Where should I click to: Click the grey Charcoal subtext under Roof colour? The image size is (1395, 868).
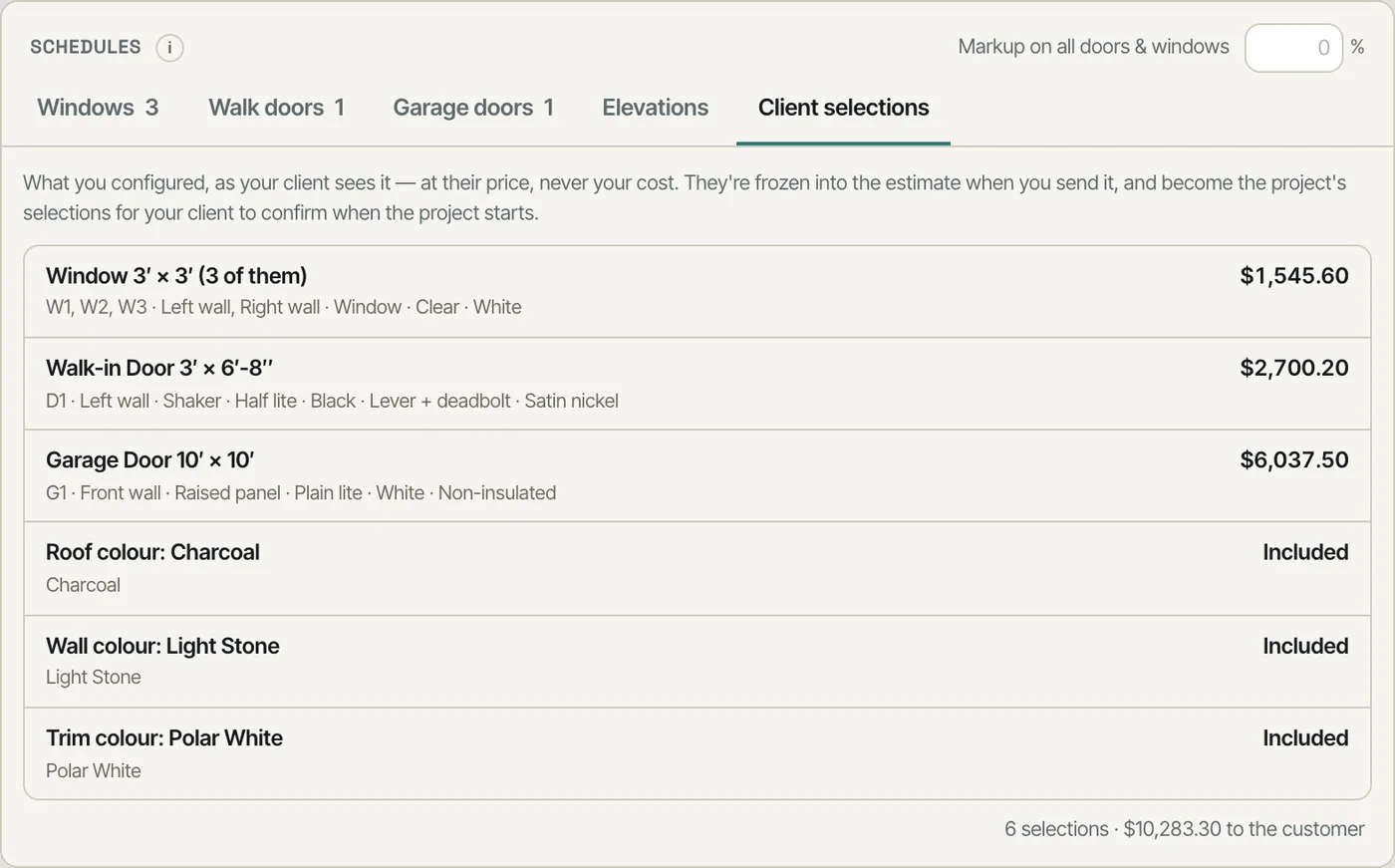83,585
